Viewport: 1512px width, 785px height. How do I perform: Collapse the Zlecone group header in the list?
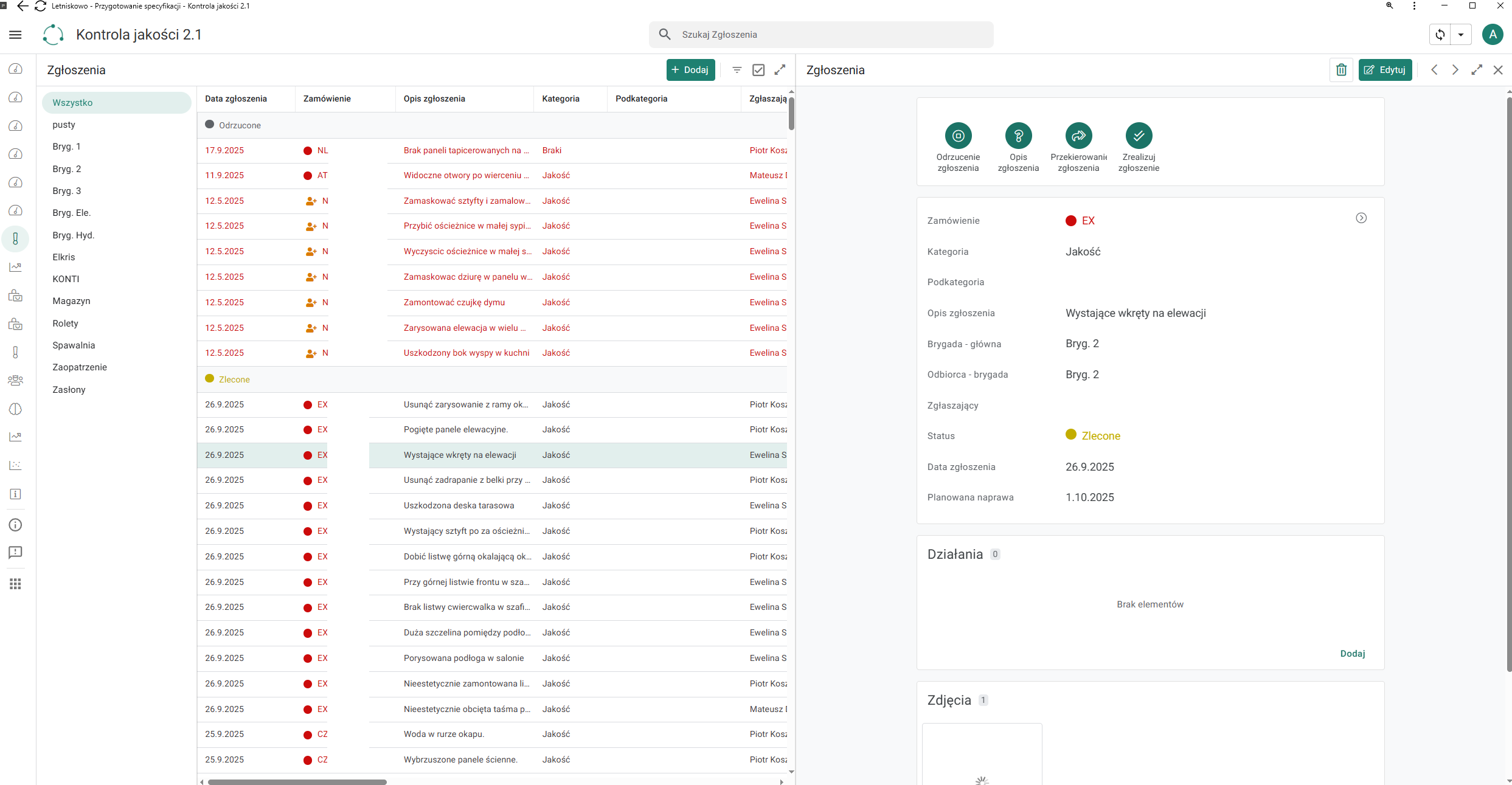click(492, 379)
